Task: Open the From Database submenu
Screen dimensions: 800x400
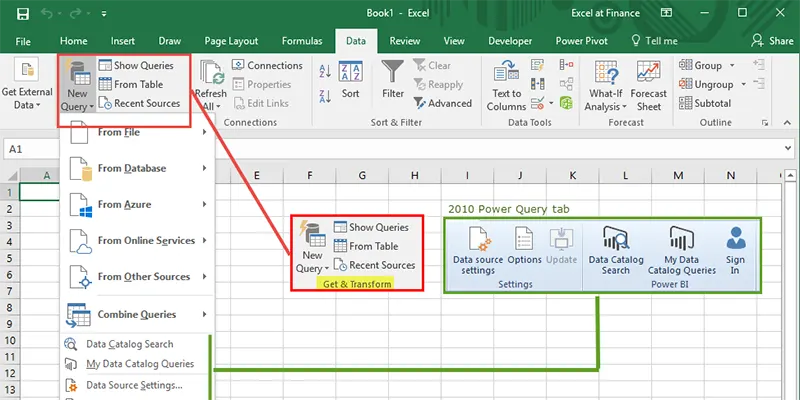Action: (137, 168)
